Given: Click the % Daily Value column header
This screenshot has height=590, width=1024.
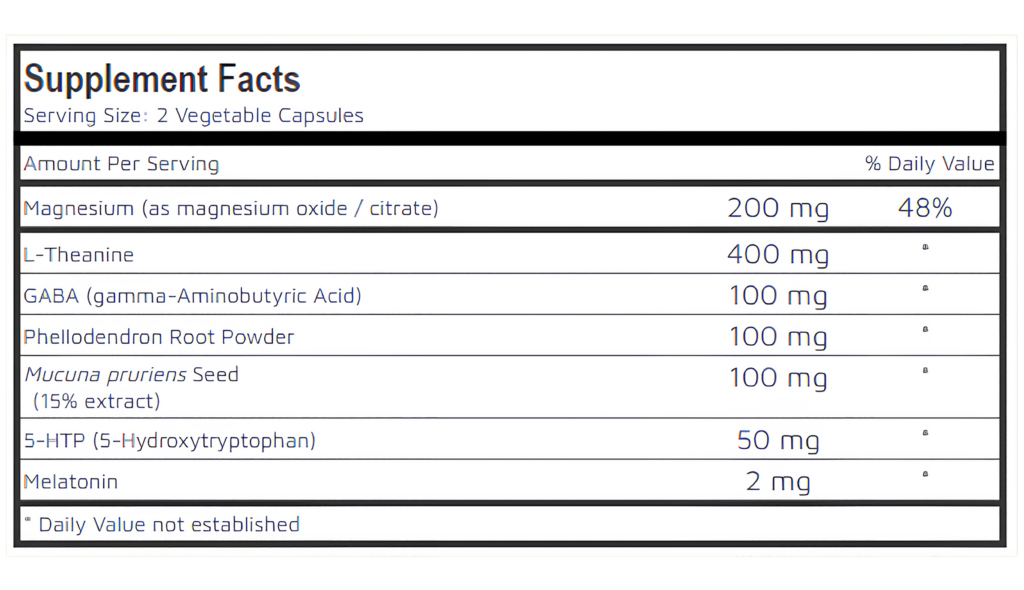Looking at the screenshot, I should tap(929, 164).
